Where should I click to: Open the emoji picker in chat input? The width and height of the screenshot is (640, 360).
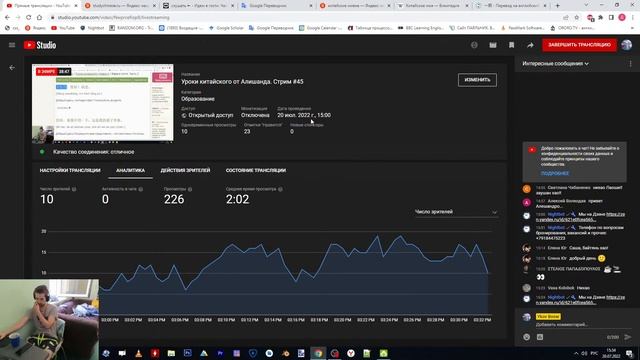527,337
